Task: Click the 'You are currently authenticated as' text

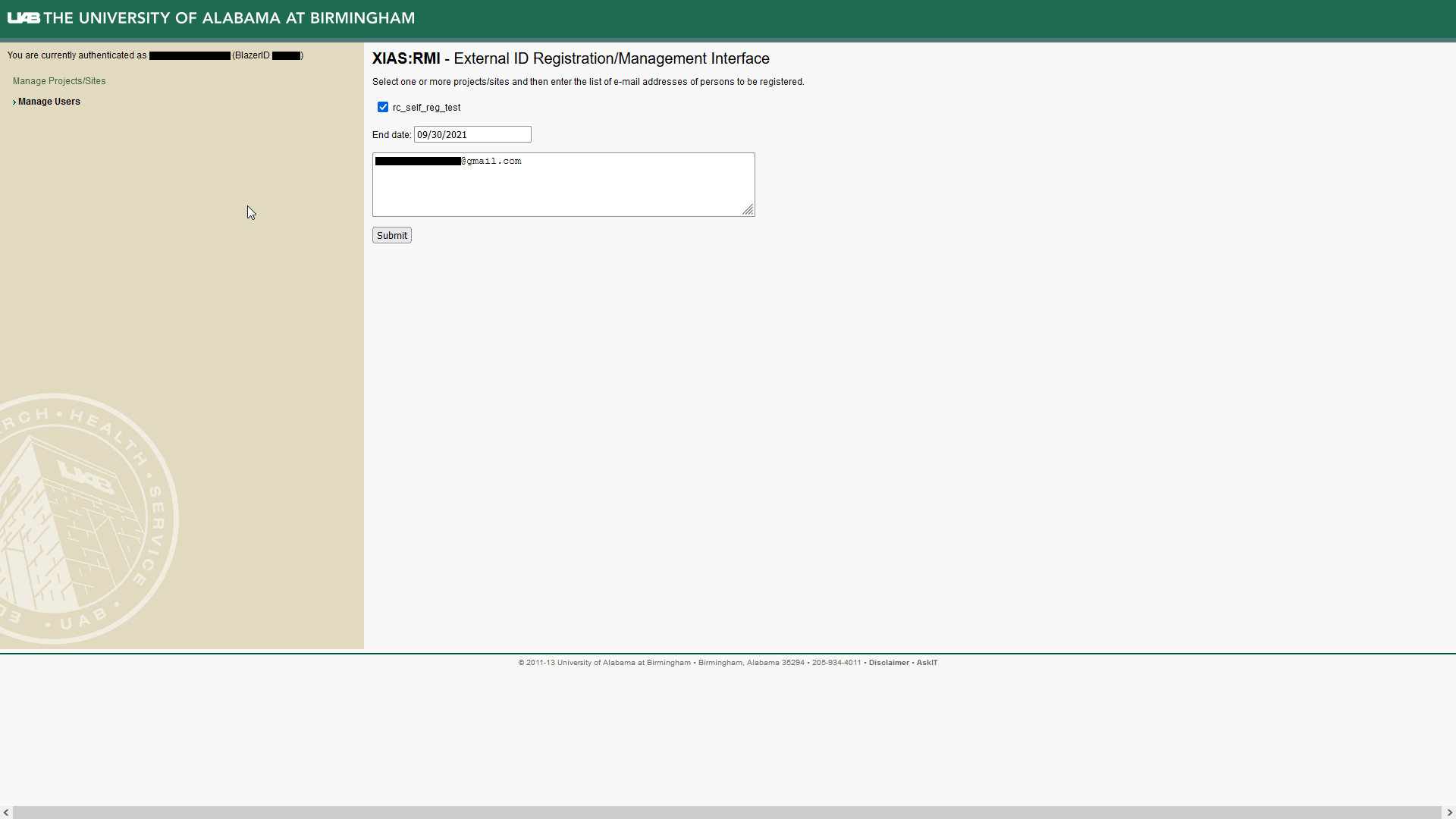Action: [x=77, y=55]
